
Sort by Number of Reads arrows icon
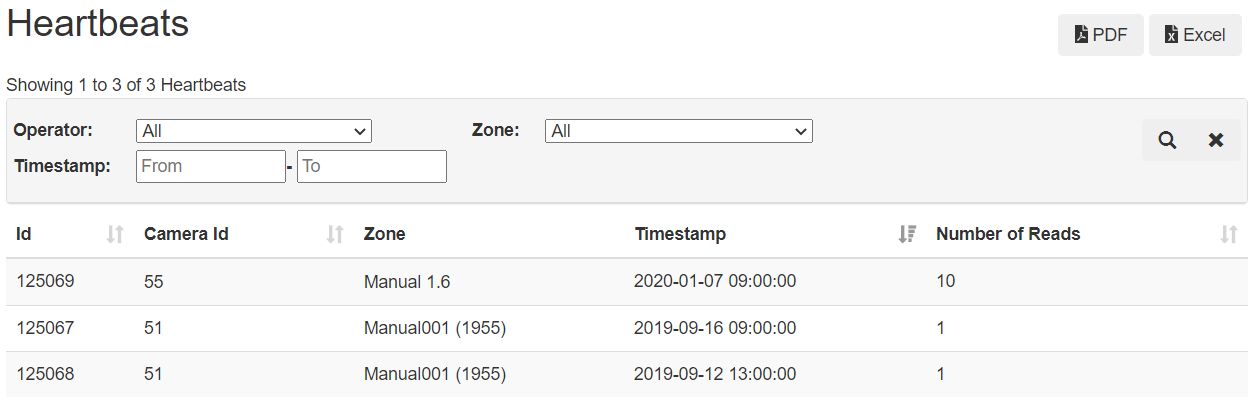(1229, 234)
